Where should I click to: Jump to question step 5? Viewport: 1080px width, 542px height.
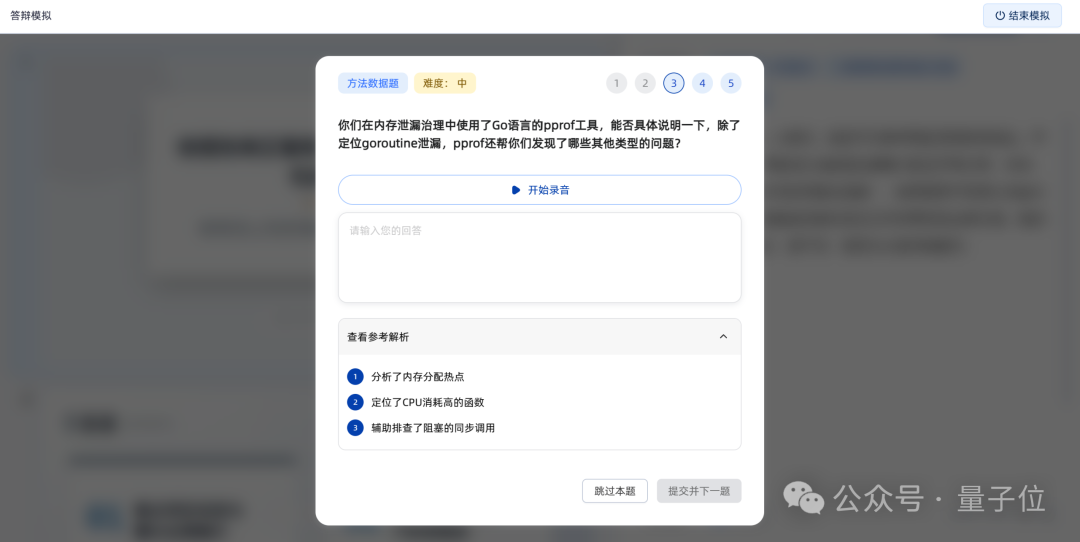pos(731,83)
